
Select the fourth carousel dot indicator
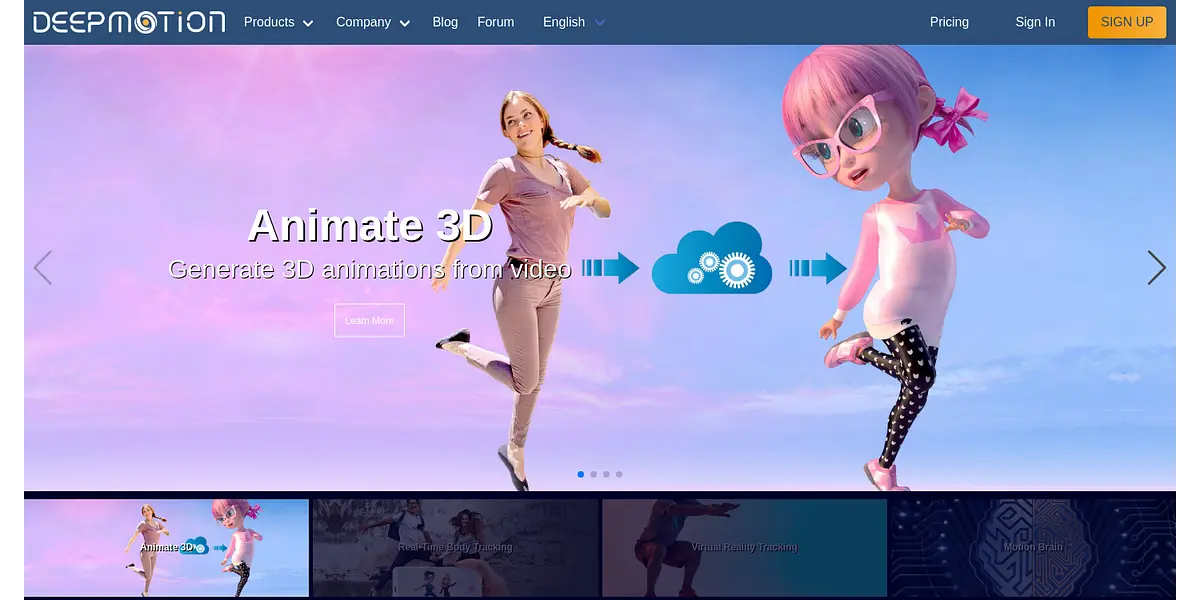(x=619, y=474)
